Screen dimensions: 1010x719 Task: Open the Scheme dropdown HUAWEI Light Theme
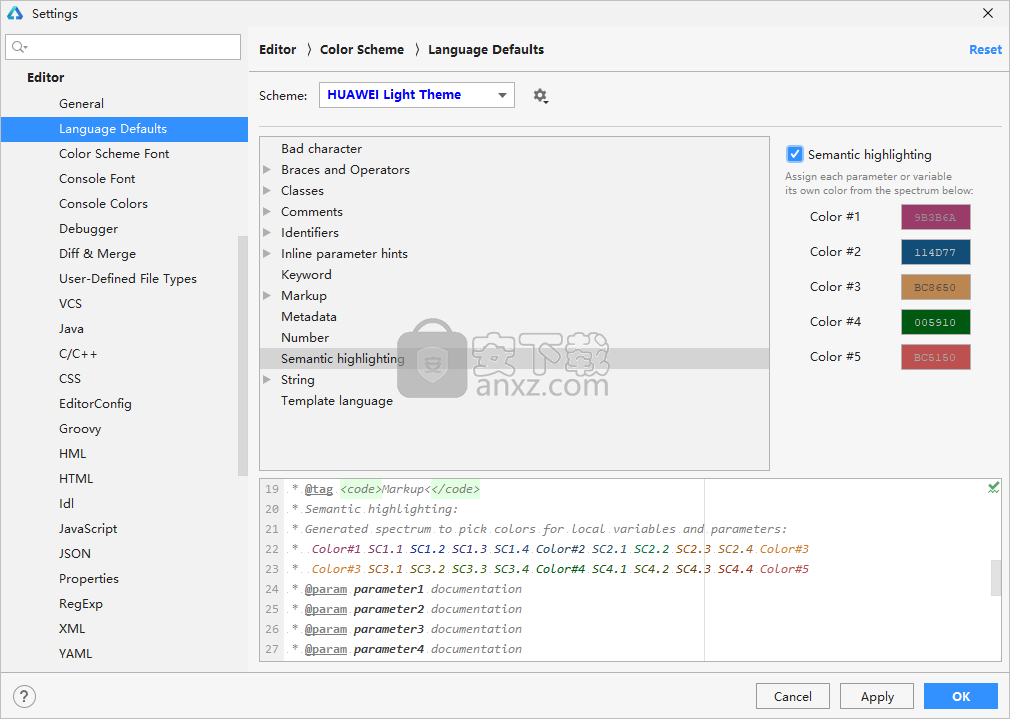tap(417, 95)
